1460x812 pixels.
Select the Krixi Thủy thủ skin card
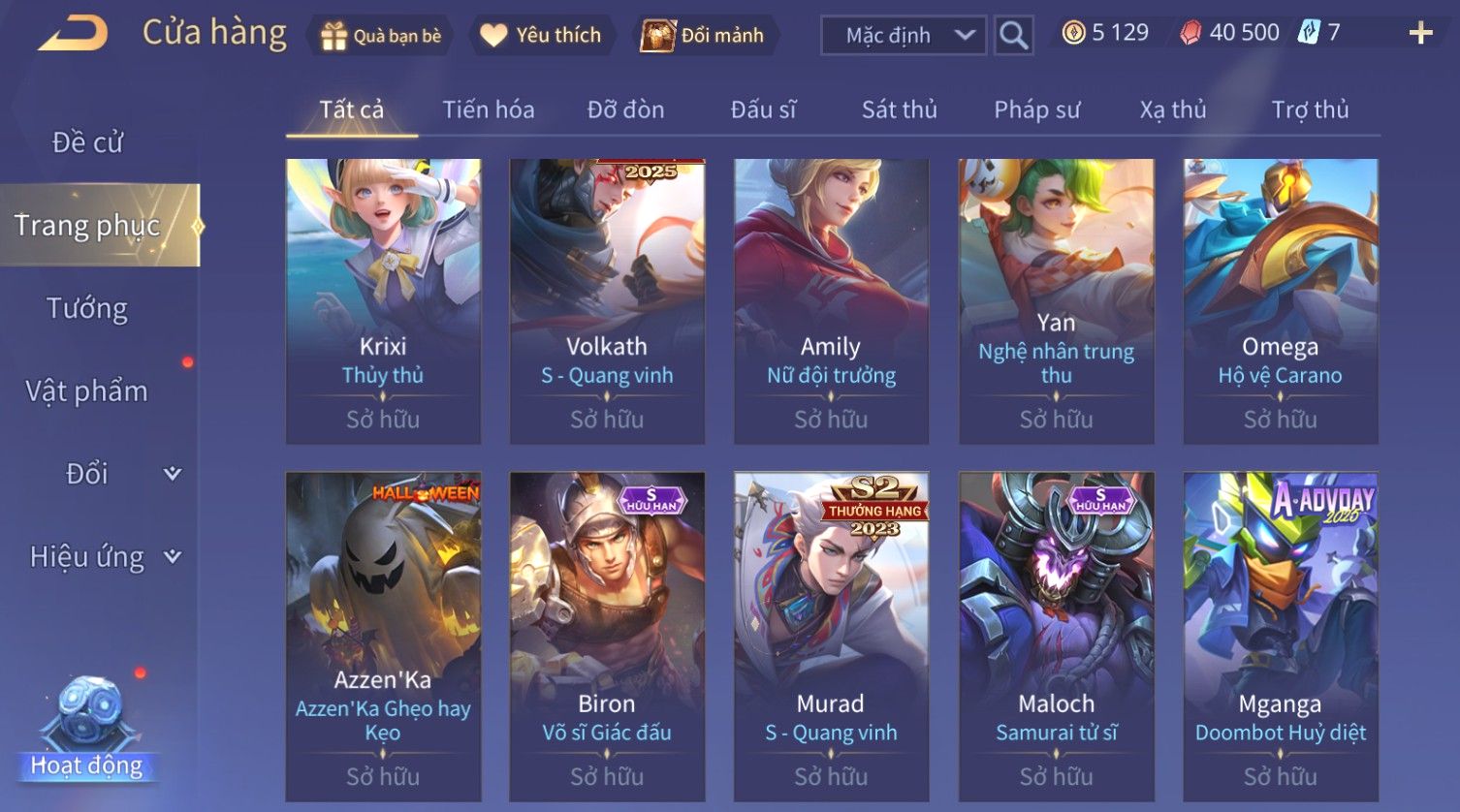pos(383,301)
